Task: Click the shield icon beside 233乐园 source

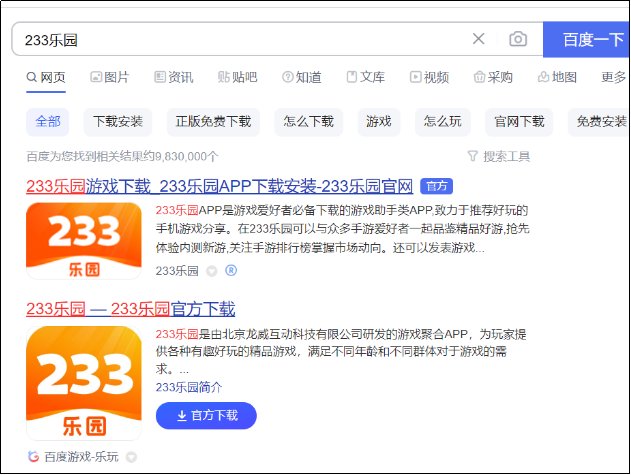Action: [x=212, y=271]
